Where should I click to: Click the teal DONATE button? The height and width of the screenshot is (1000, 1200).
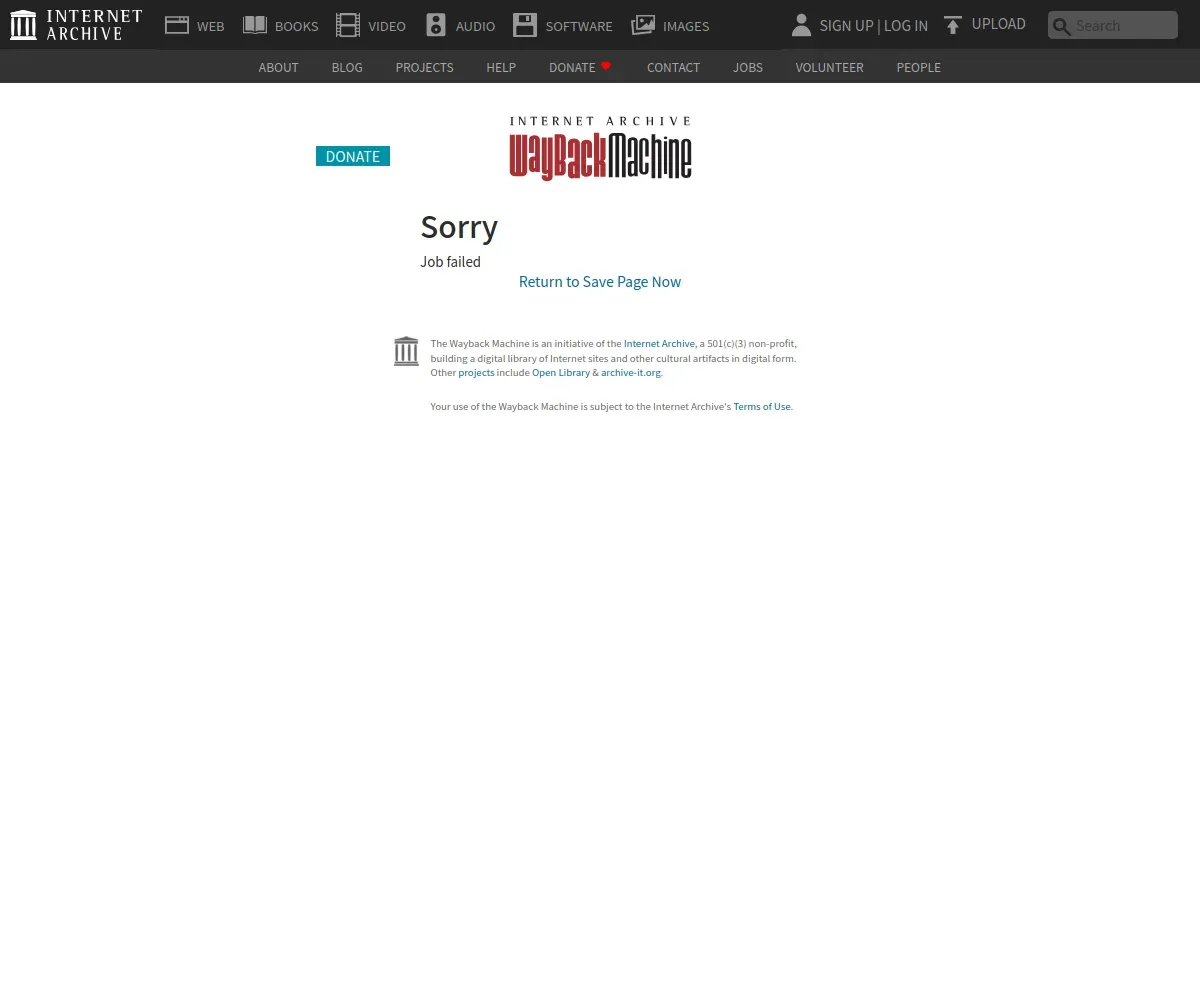pyautogui.click(x=353, y=156)
